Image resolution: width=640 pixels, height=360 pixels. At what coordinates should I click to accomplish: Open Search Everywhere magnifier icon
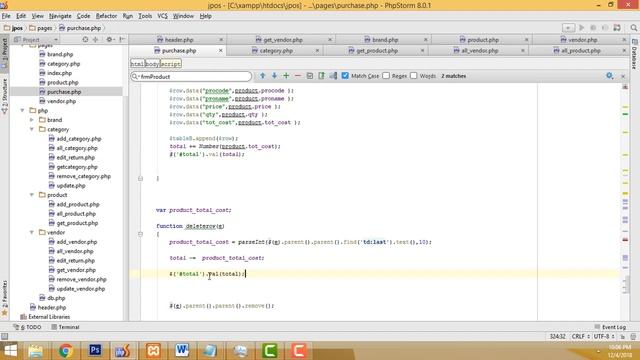[633, 28]
